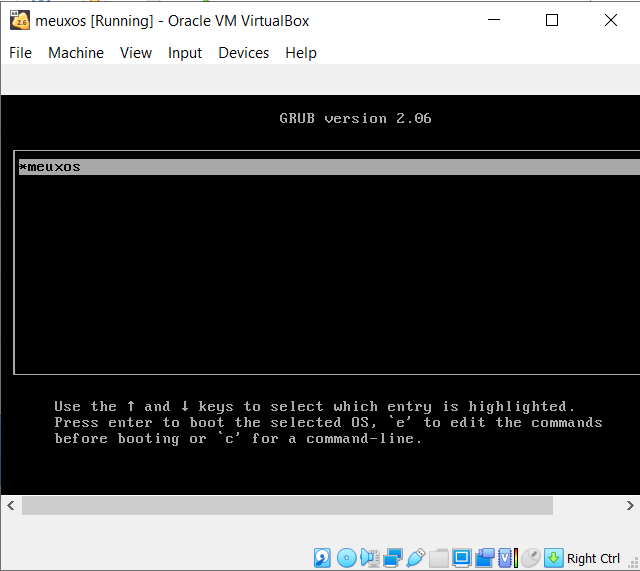This screenshot has height=571, width=640.
Task: Open the Help menu
Action: [x=301, y=53]
